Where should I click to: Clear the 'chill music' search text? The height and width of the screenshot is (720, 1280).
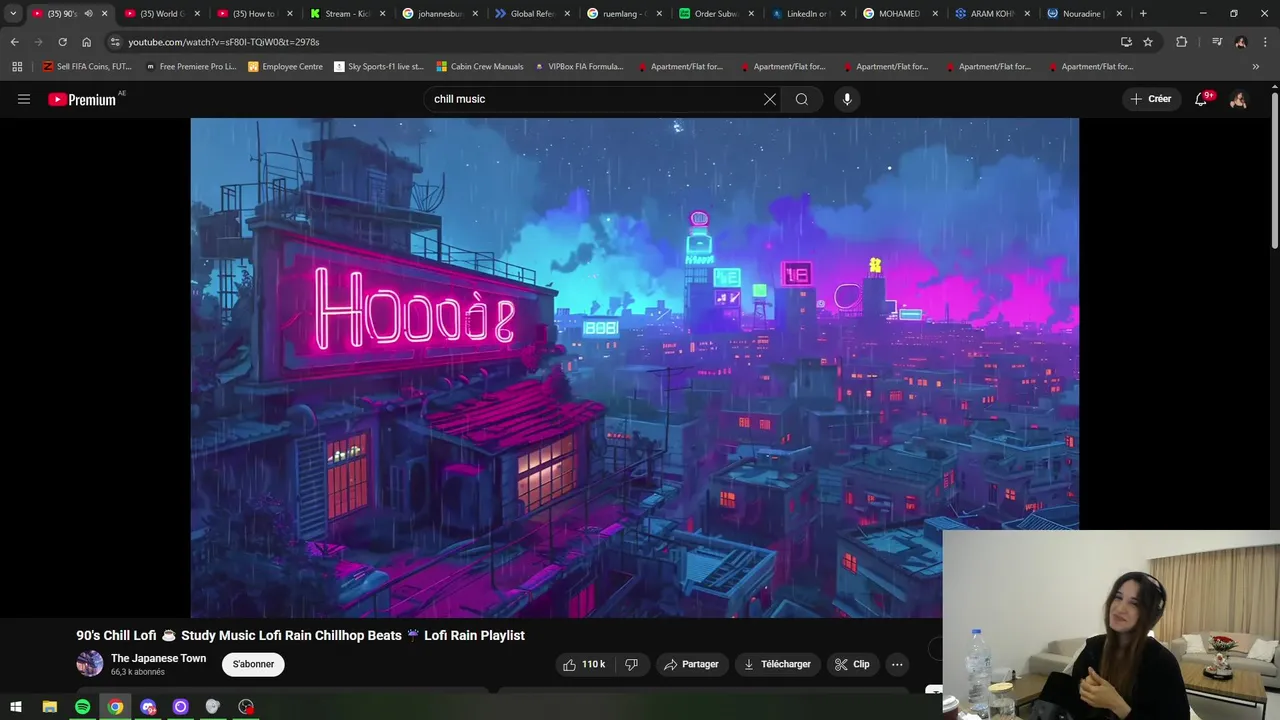[x=769, y=99]
